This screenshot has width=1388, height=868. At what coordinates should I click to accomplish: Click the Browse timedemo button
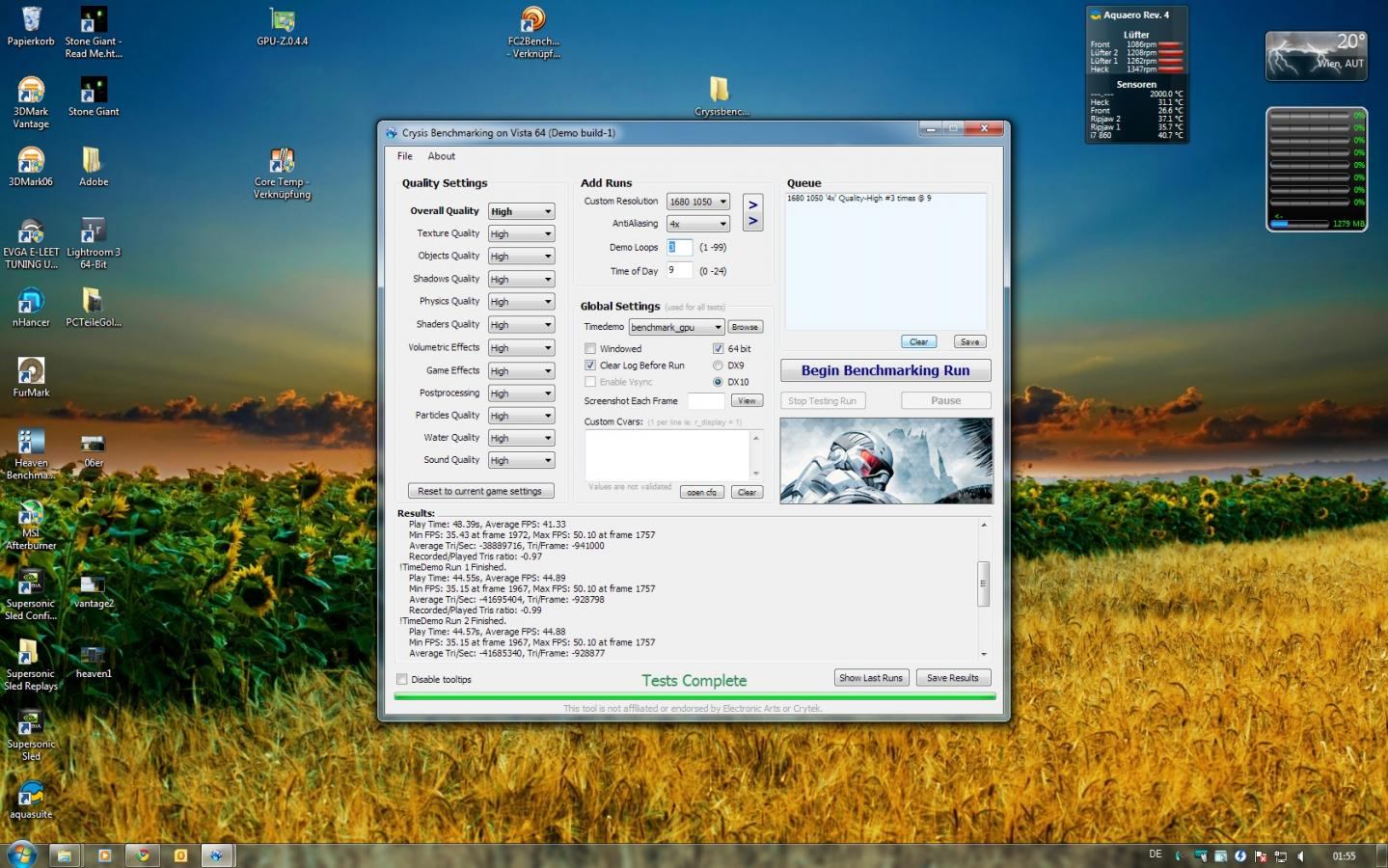(745, 327)
